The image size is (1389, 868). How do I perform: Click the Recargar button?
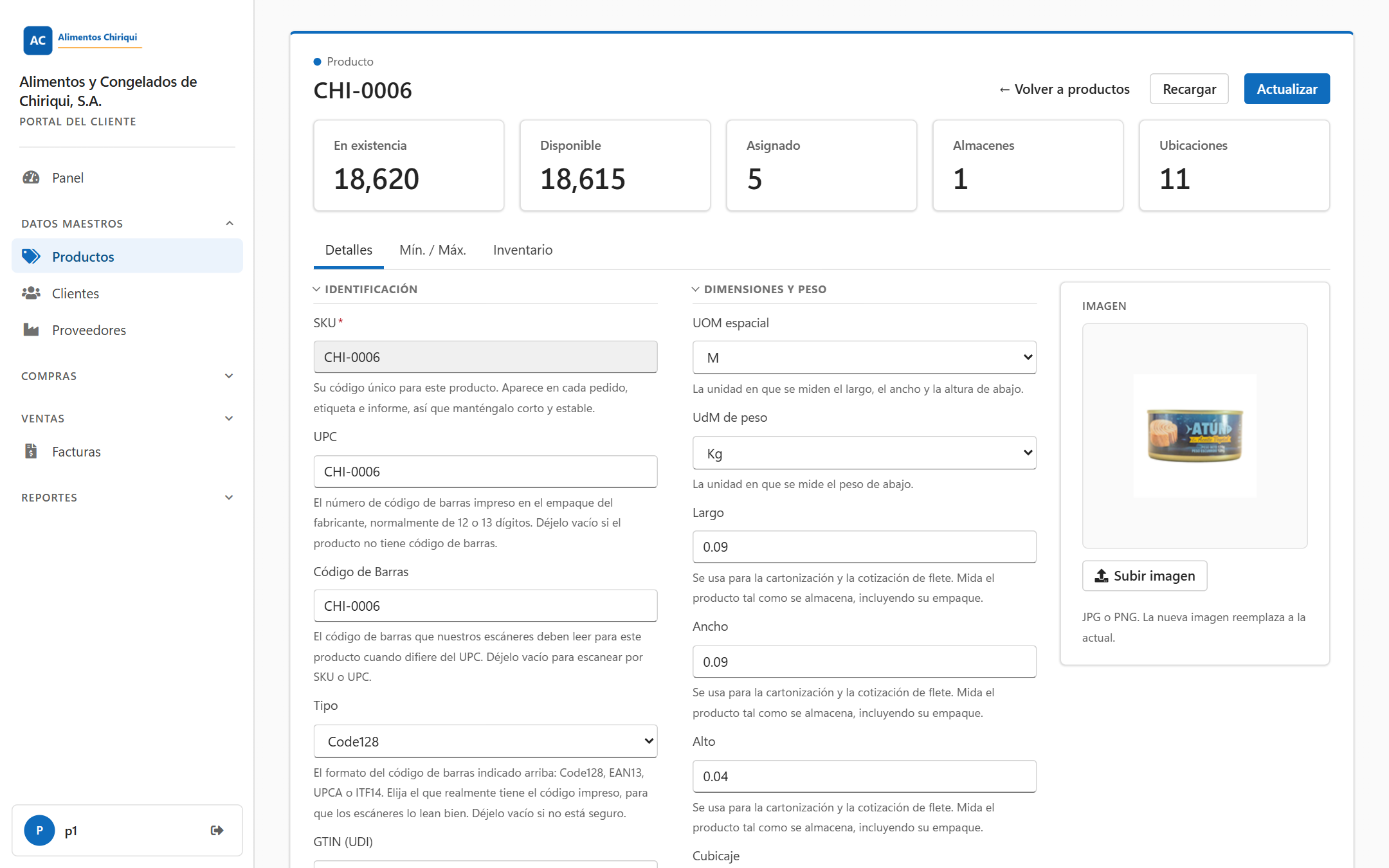[x=1189, y=89]
